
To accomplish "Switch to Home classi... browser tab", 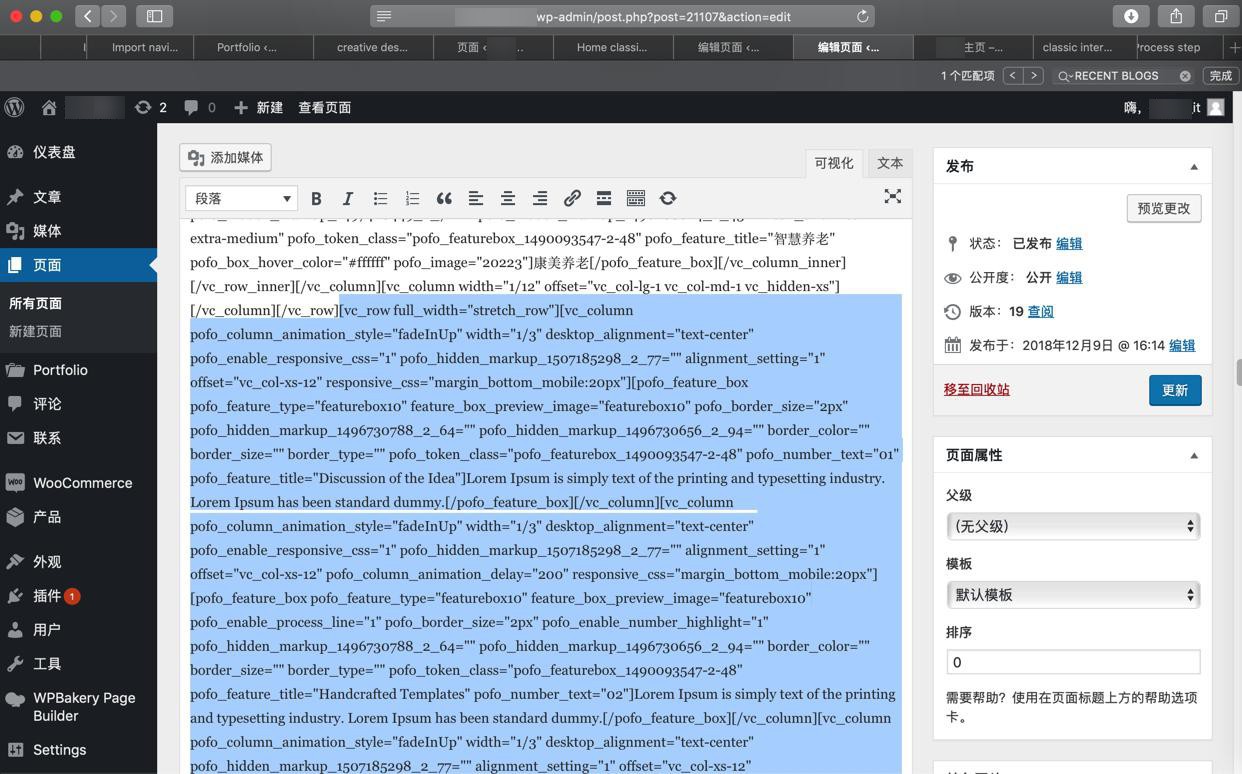I will point(613,47).
